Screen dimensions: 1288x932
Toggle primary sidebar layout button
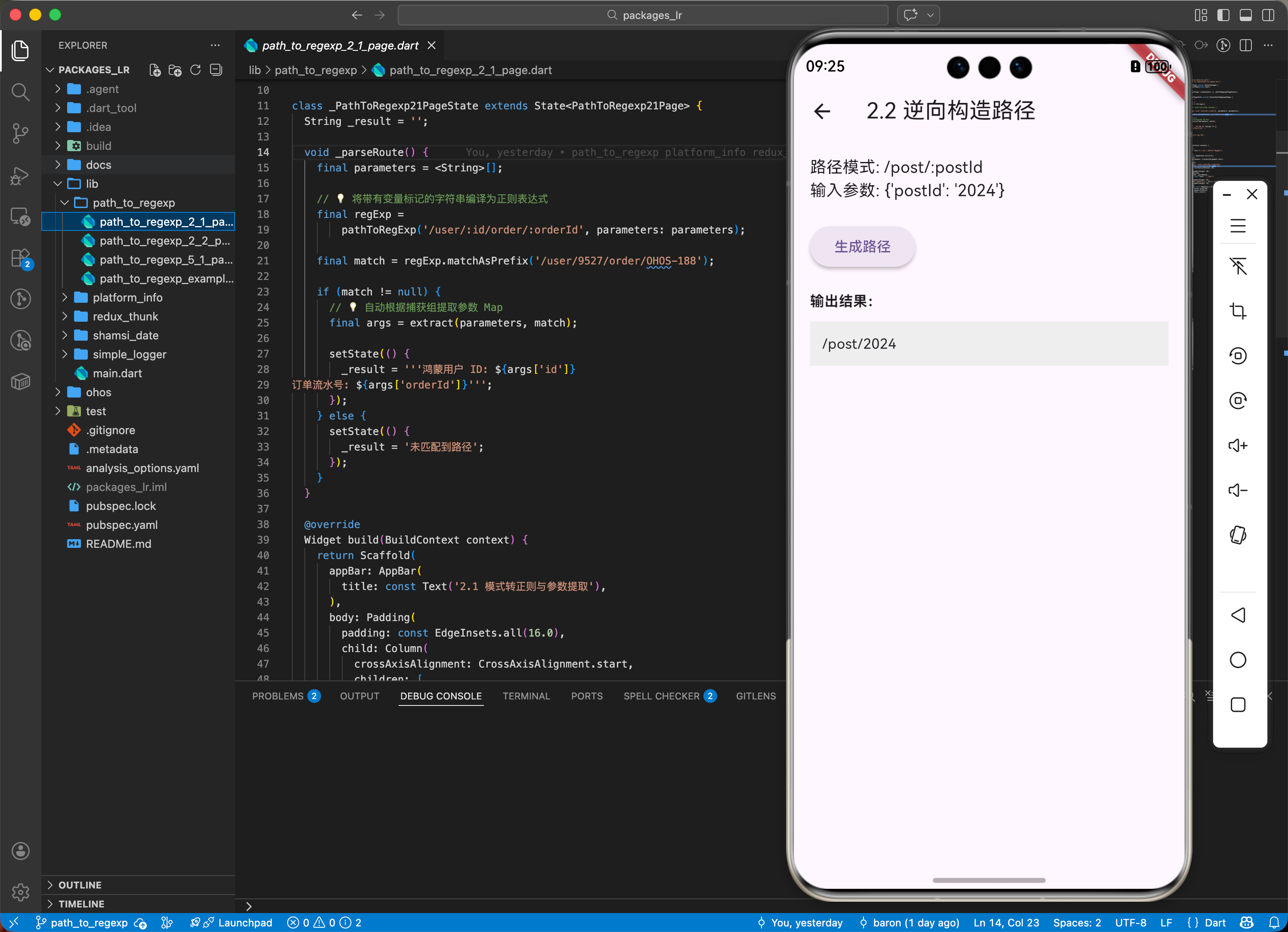1223,15
